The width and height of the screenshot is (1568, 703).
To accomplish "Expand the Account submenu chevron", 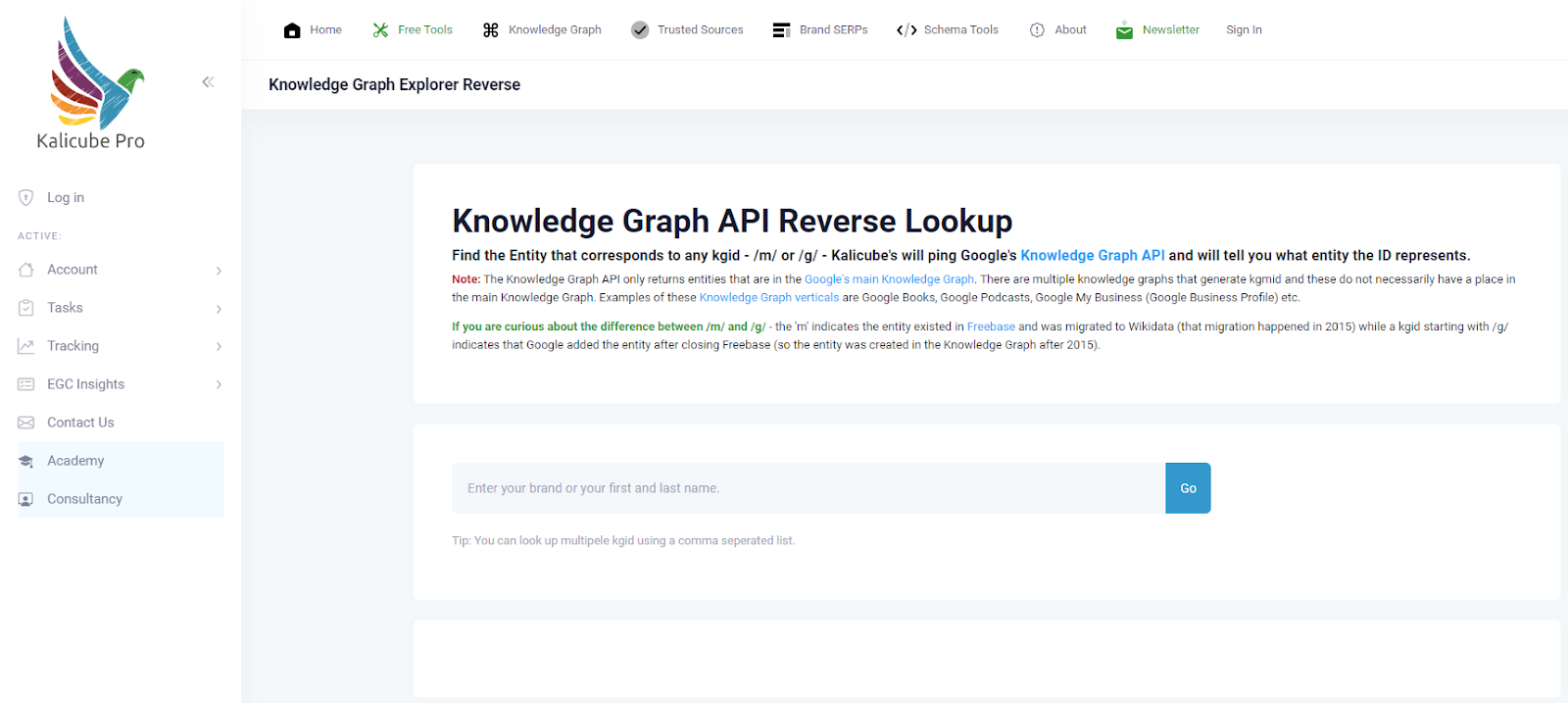I will (x=219, y=271).
